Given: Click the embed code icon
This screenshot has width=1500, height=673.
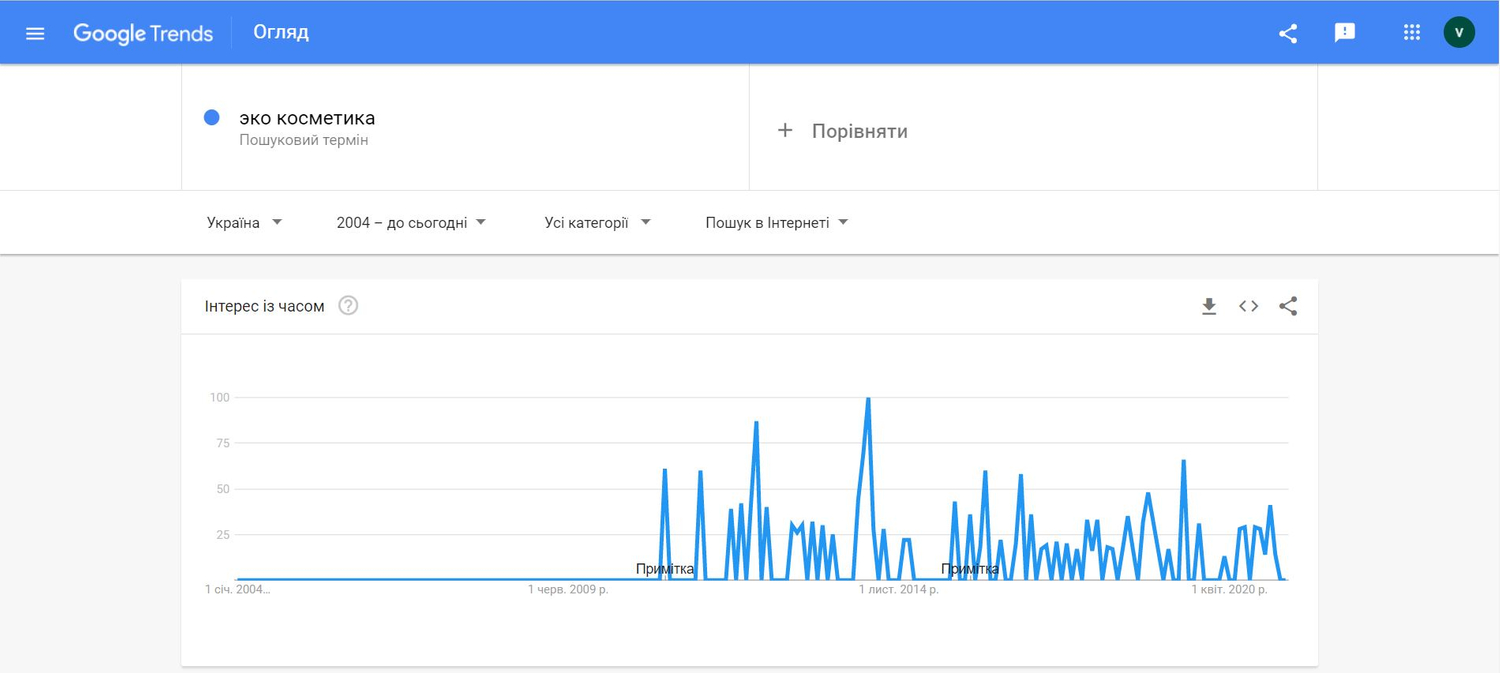Looking at the screenshot, I should pos(1248,306).
